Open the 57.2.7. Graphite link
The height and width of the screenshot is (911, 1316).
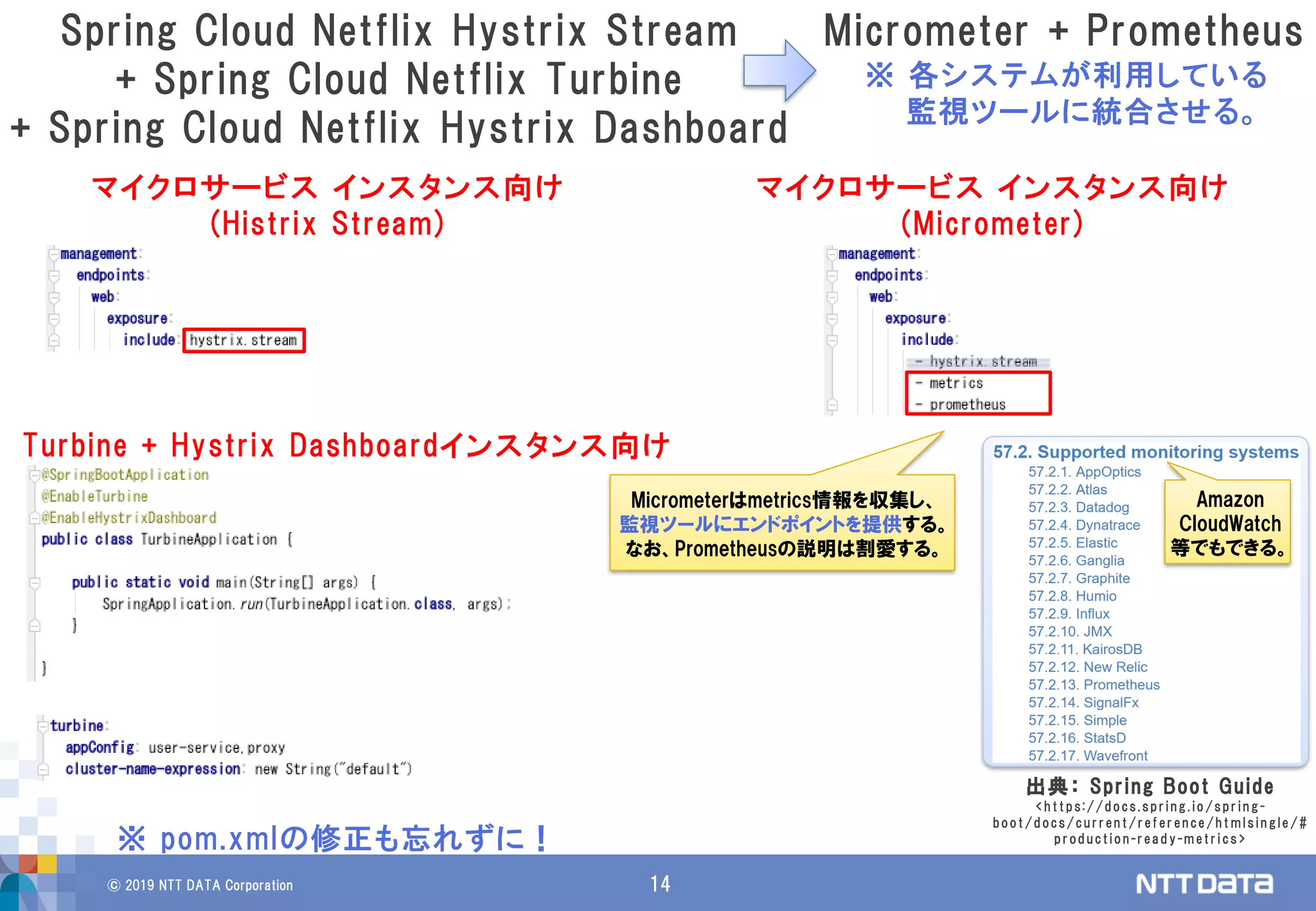1079,578
